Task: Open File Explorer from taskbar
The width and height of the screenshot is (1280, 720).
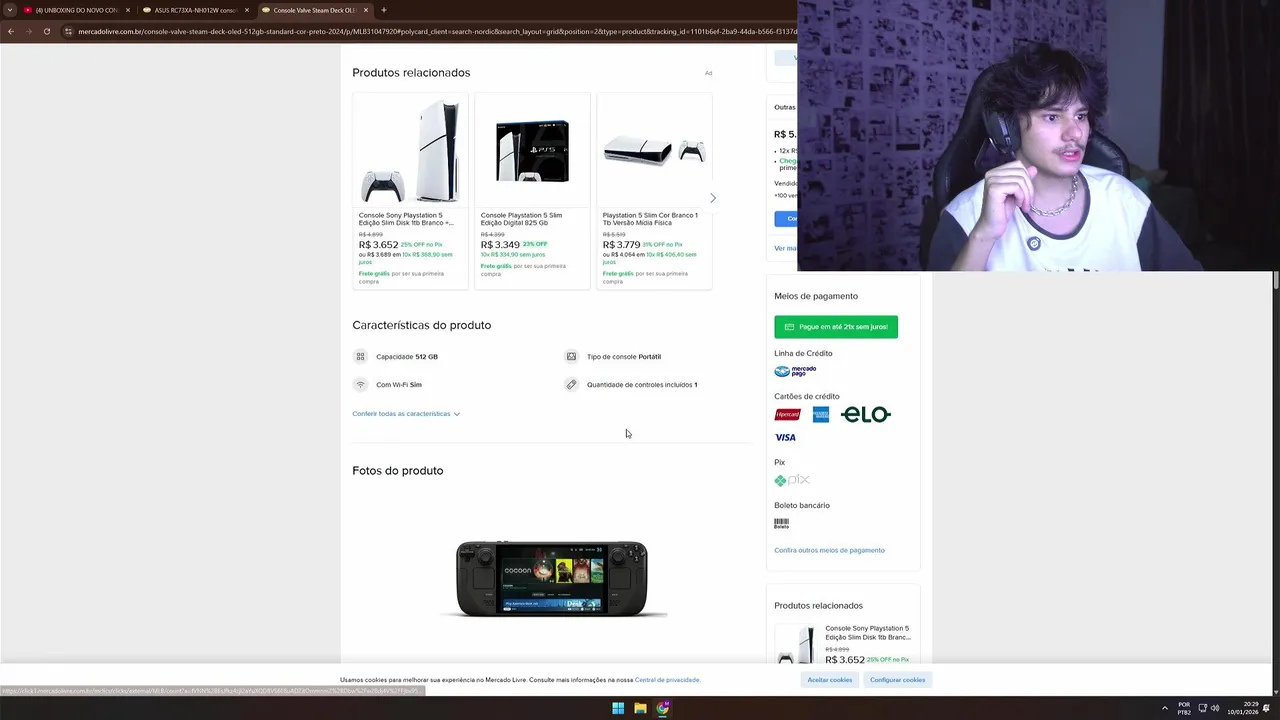Action: [640, 709]
